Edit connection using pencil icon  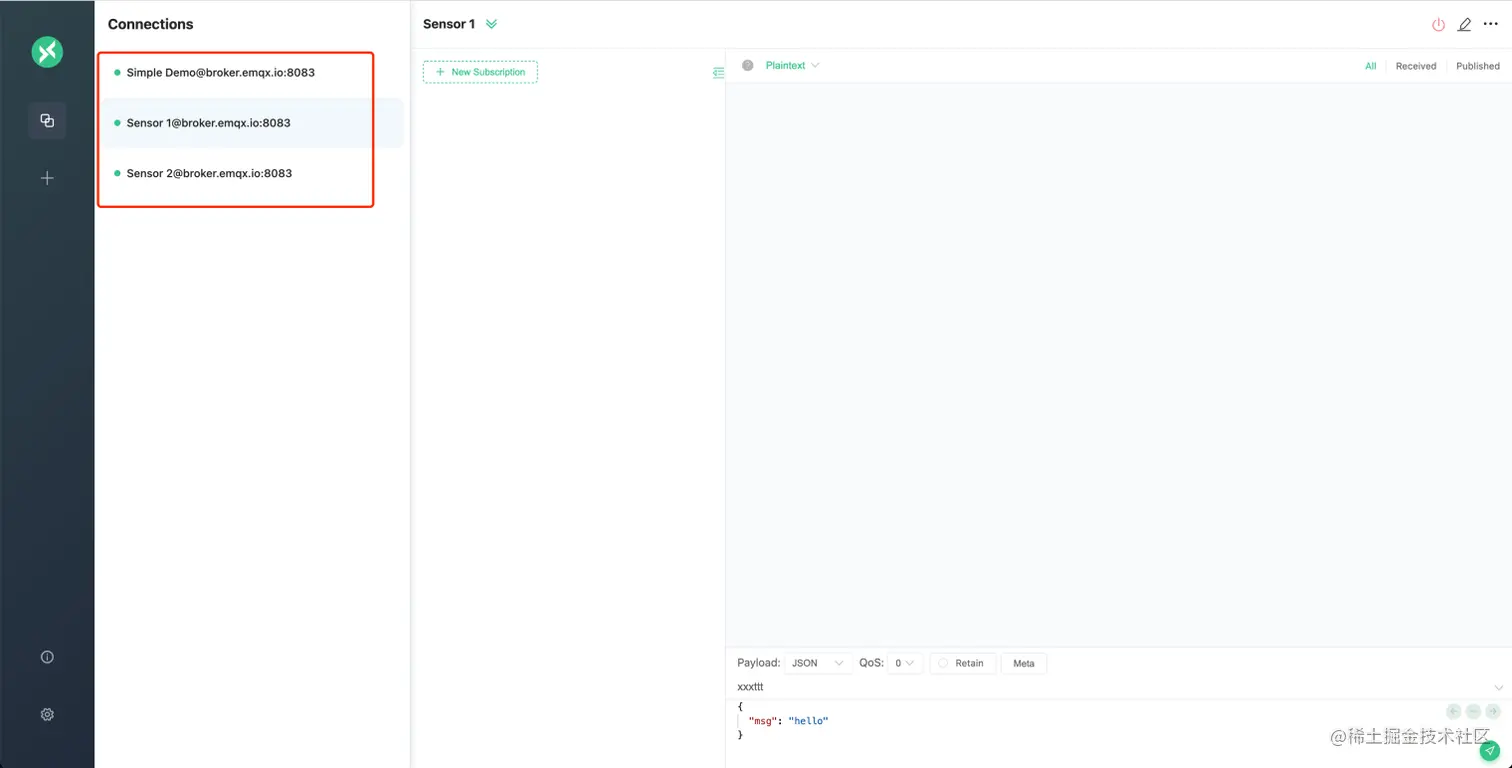(1464, 24)
